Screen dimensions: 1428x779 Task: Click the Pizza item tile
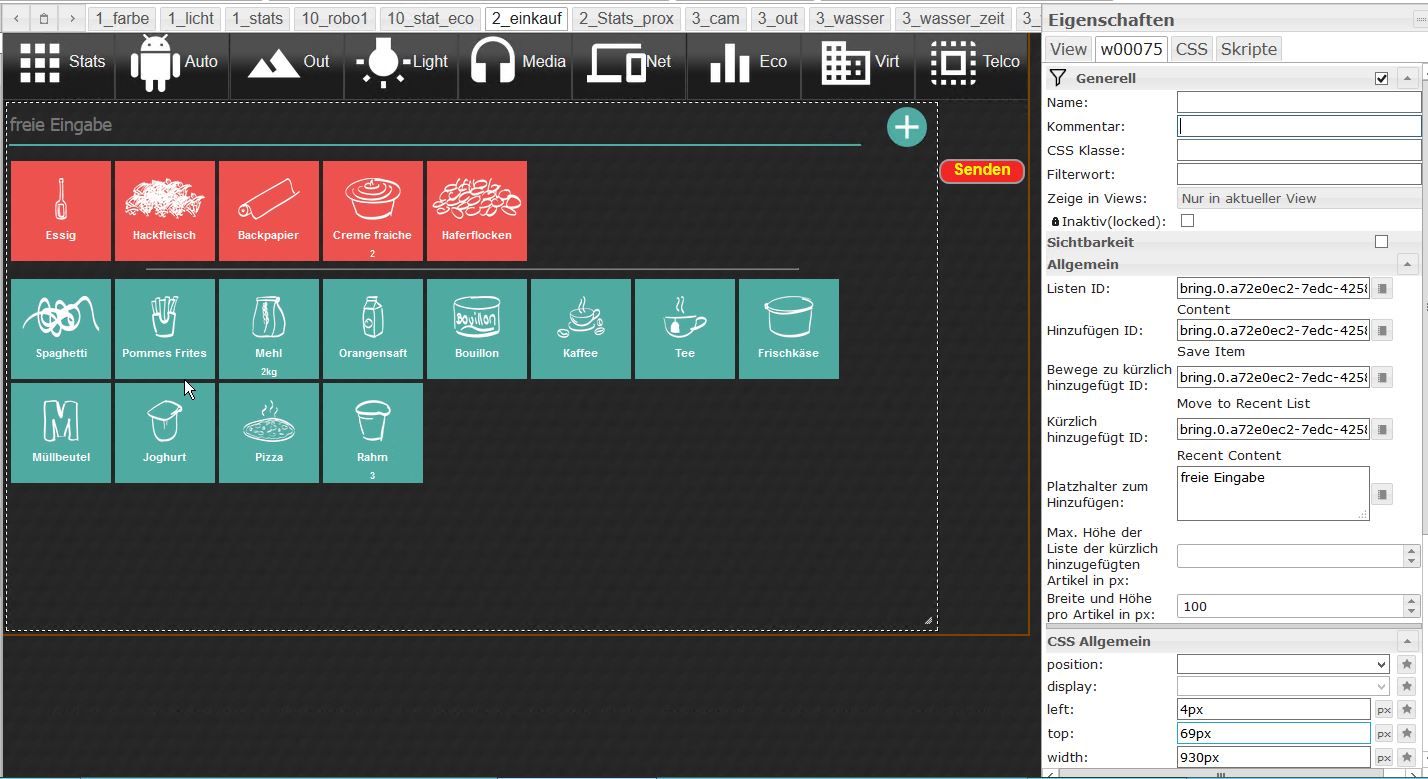tap(269, 433)
